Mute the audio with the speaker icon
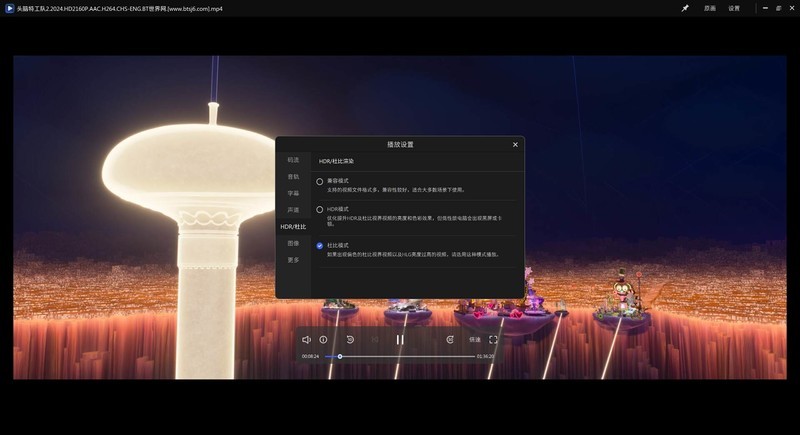The image size is (800, 435). pos(306,340)
